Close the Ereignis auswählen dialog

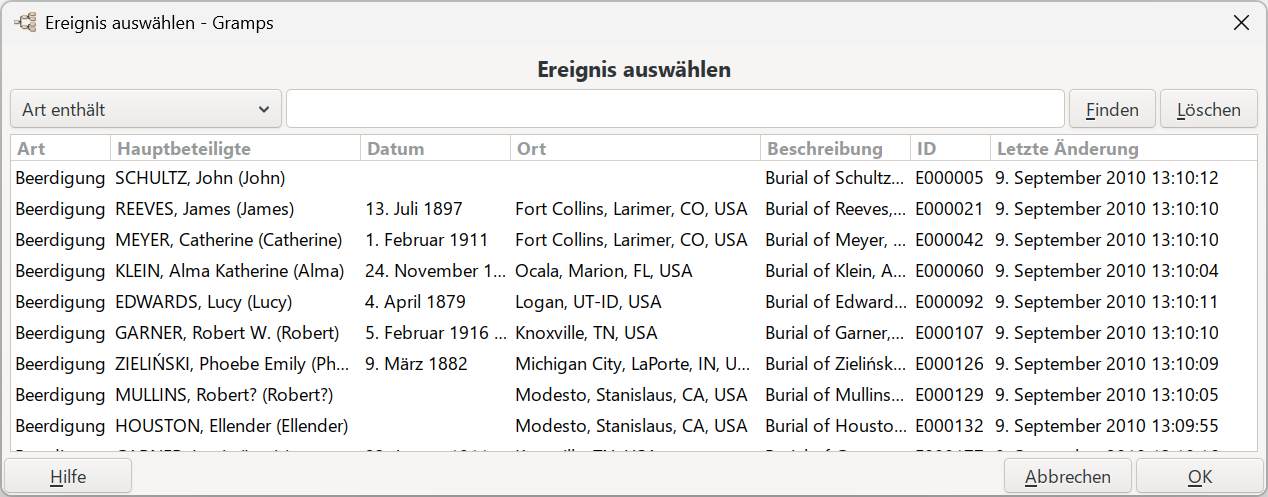(x=1241, y=22)
